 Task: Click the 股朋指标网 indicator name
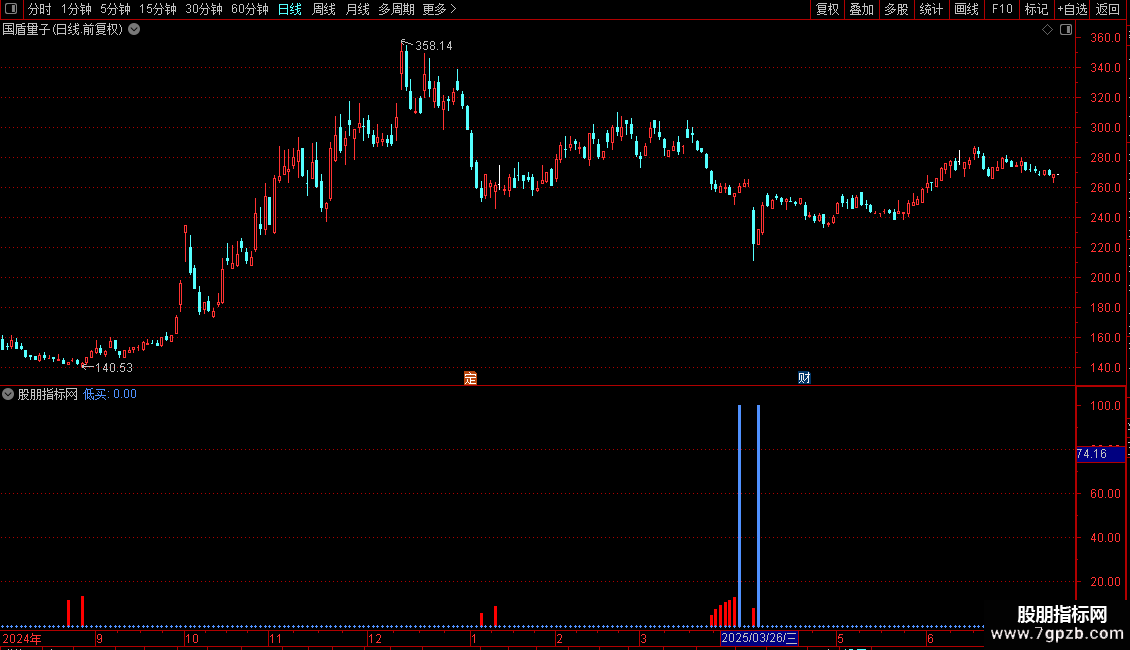click(48, 394)
